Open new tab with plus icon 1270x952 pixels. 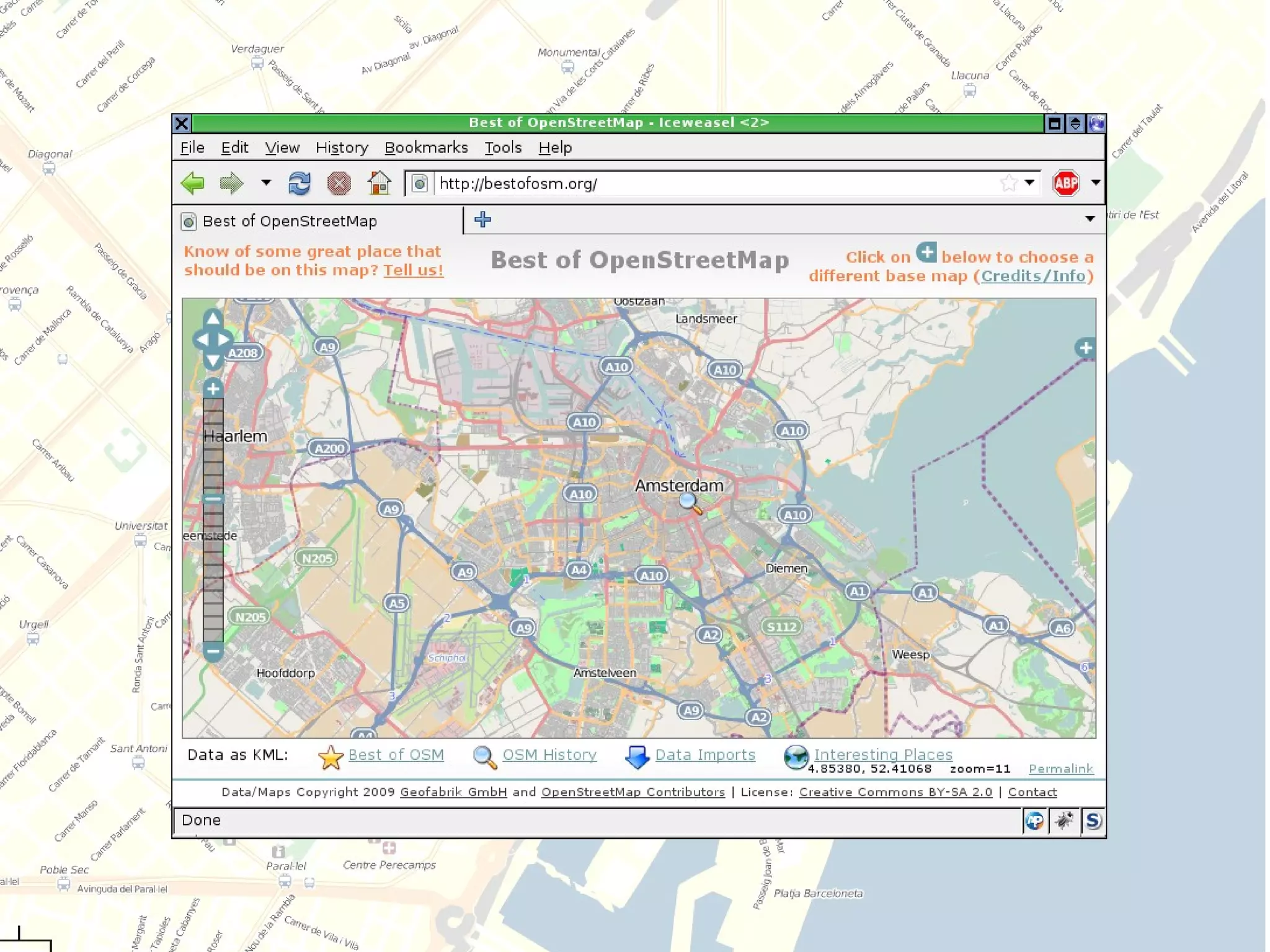pyautogui.click(x=482, y=220)
